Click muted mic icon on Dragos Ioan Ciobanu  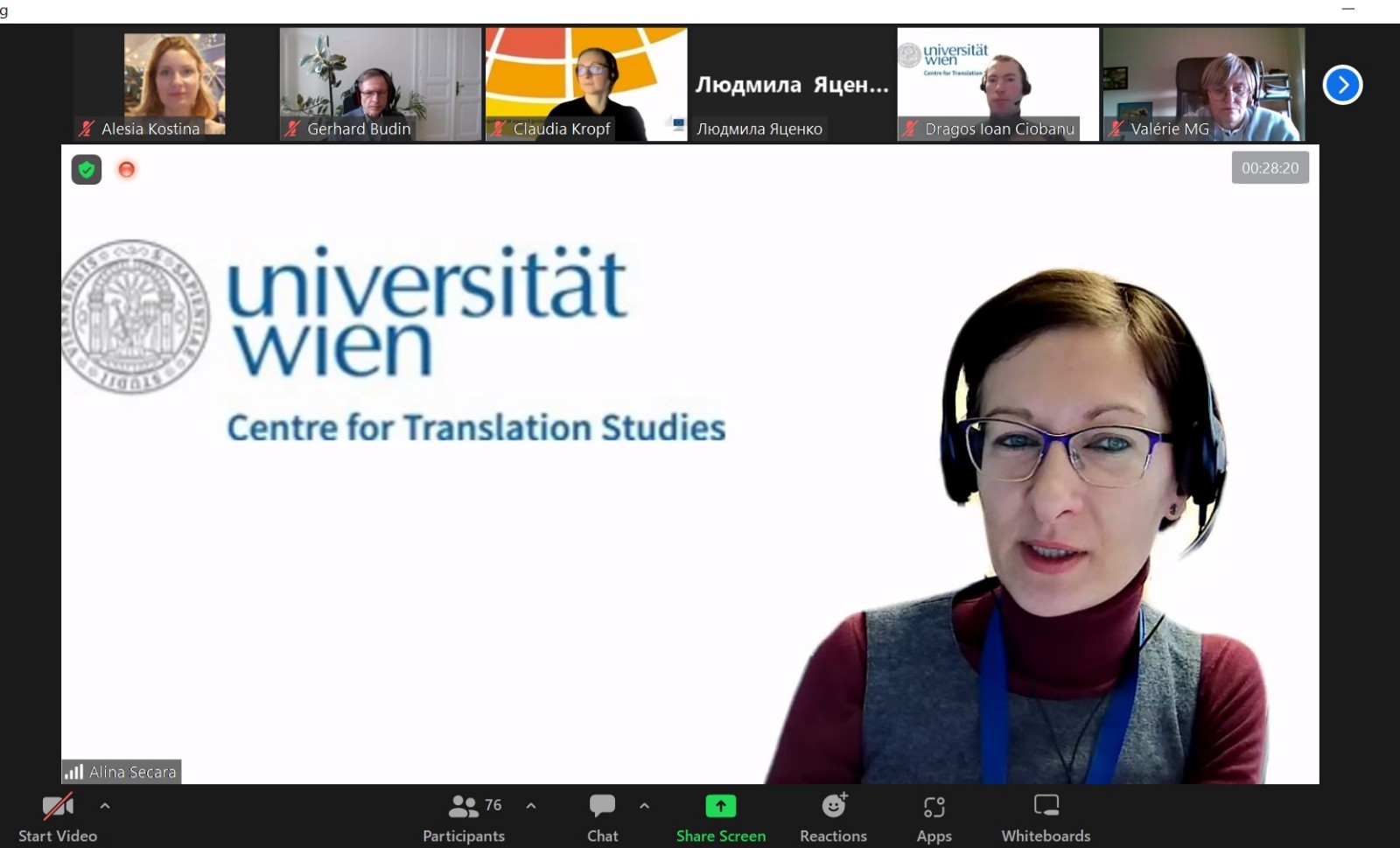tap(910, 129)
